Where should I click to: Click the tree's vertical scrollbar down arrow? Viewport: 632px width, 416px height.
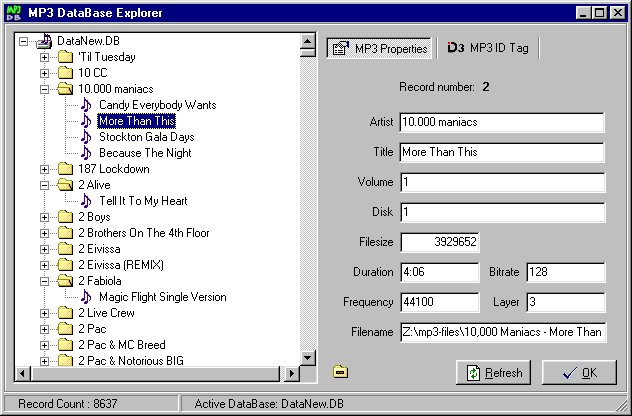click(310, 359)
